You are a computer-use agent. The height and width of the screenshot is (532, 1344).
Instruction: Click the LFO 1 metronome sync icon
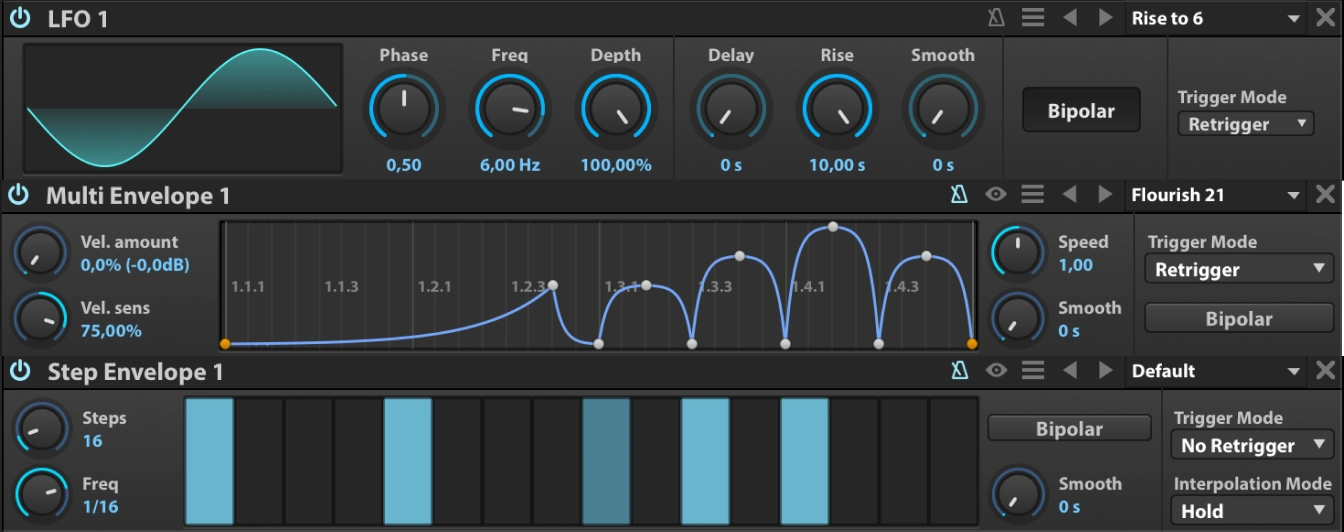(x=996, y=18)
